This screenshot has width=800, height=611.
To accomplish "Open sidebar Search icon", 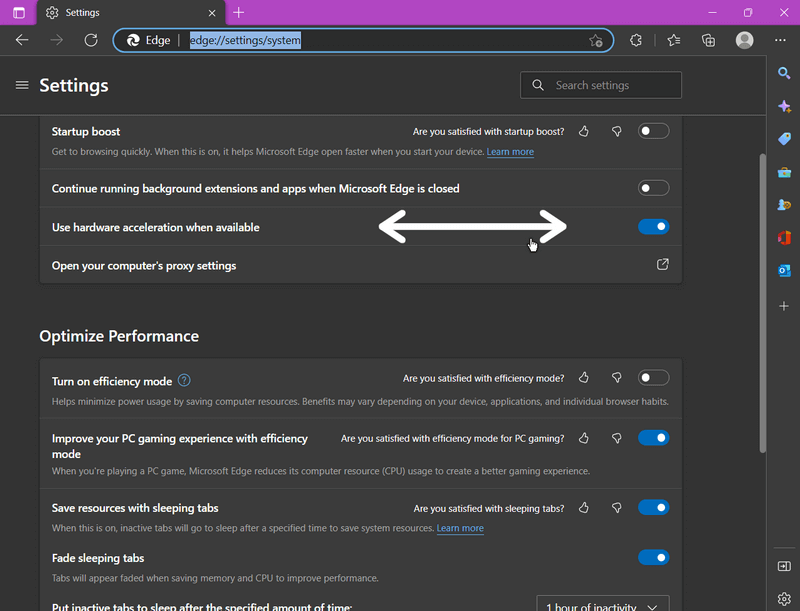I will [x=784, y=73].
